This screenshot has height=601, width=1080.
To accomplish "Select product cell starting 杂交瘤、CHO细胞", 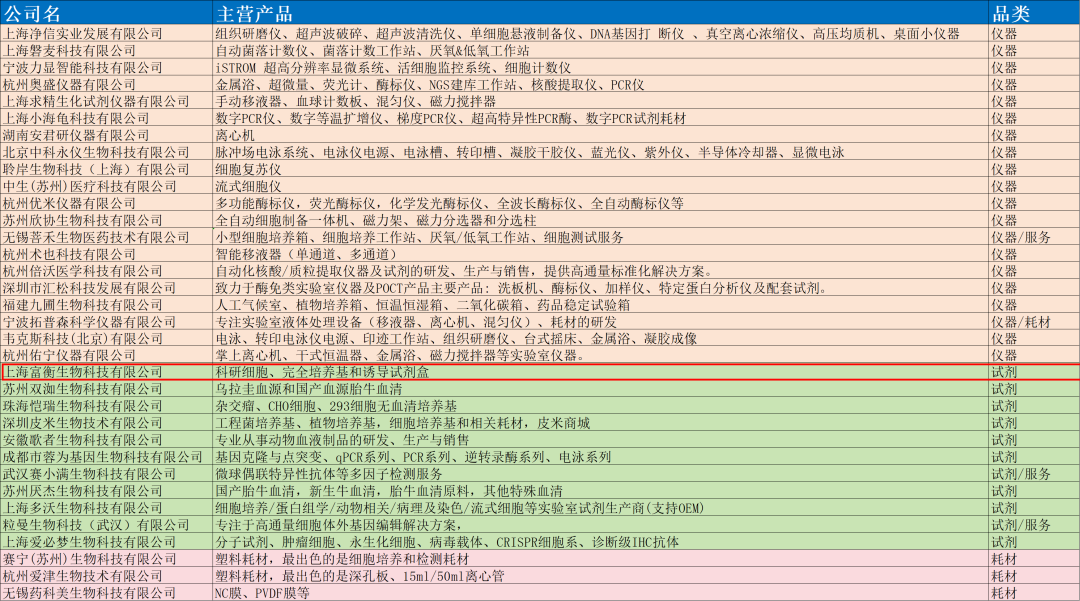I will point(601,406).
